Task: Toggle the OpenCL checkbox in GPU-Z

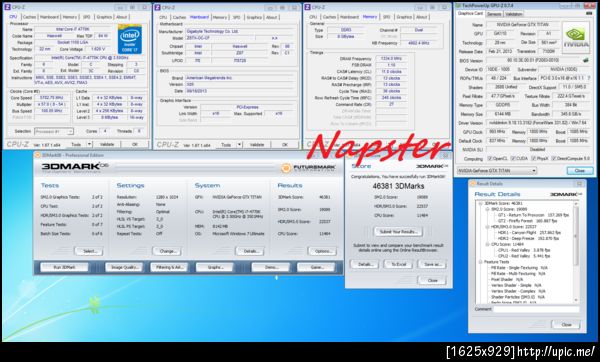Action: (x=490, y=158)
